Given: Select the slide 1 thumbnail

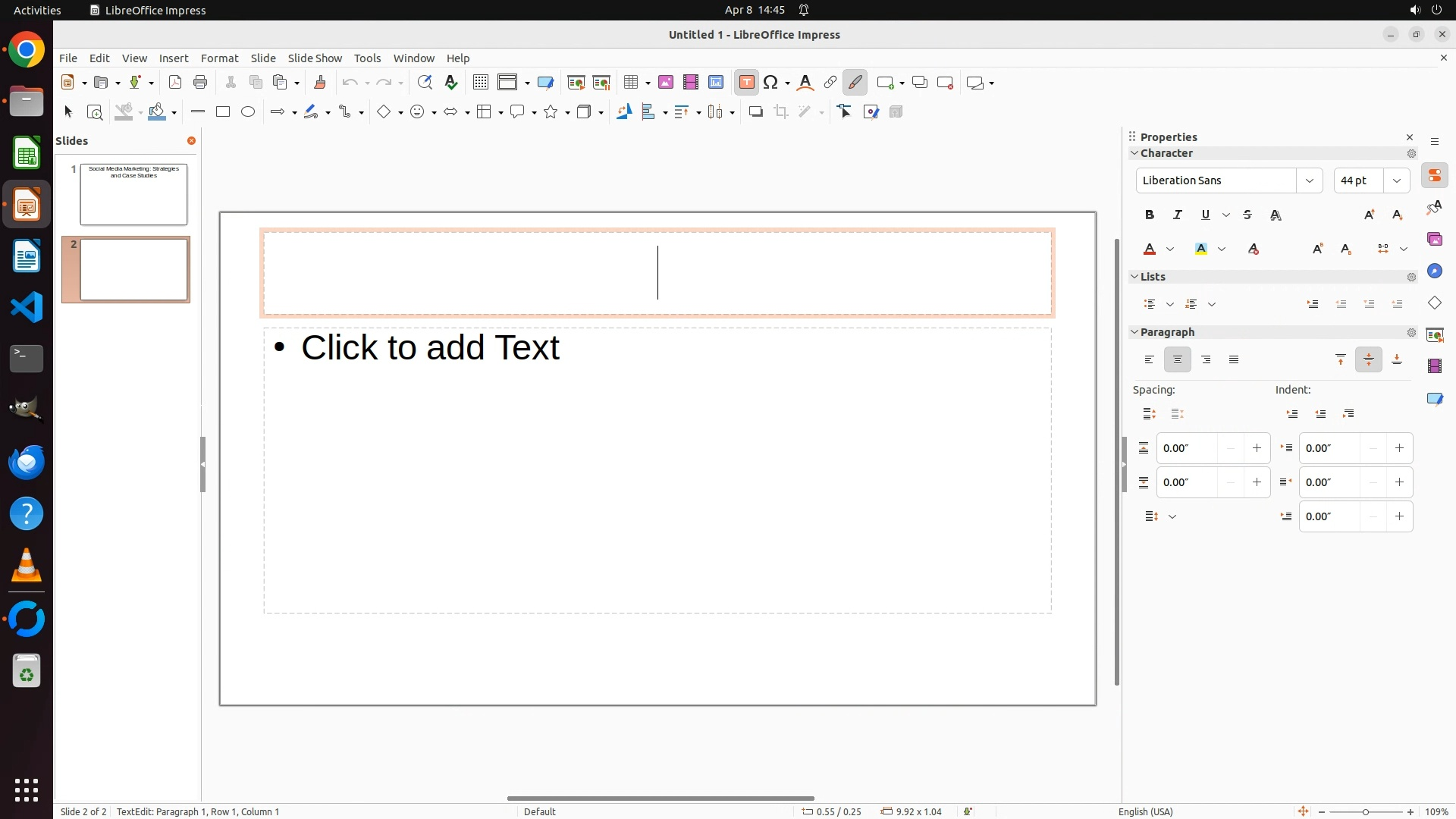Looking at the screenshot, I should pos(133,194).
